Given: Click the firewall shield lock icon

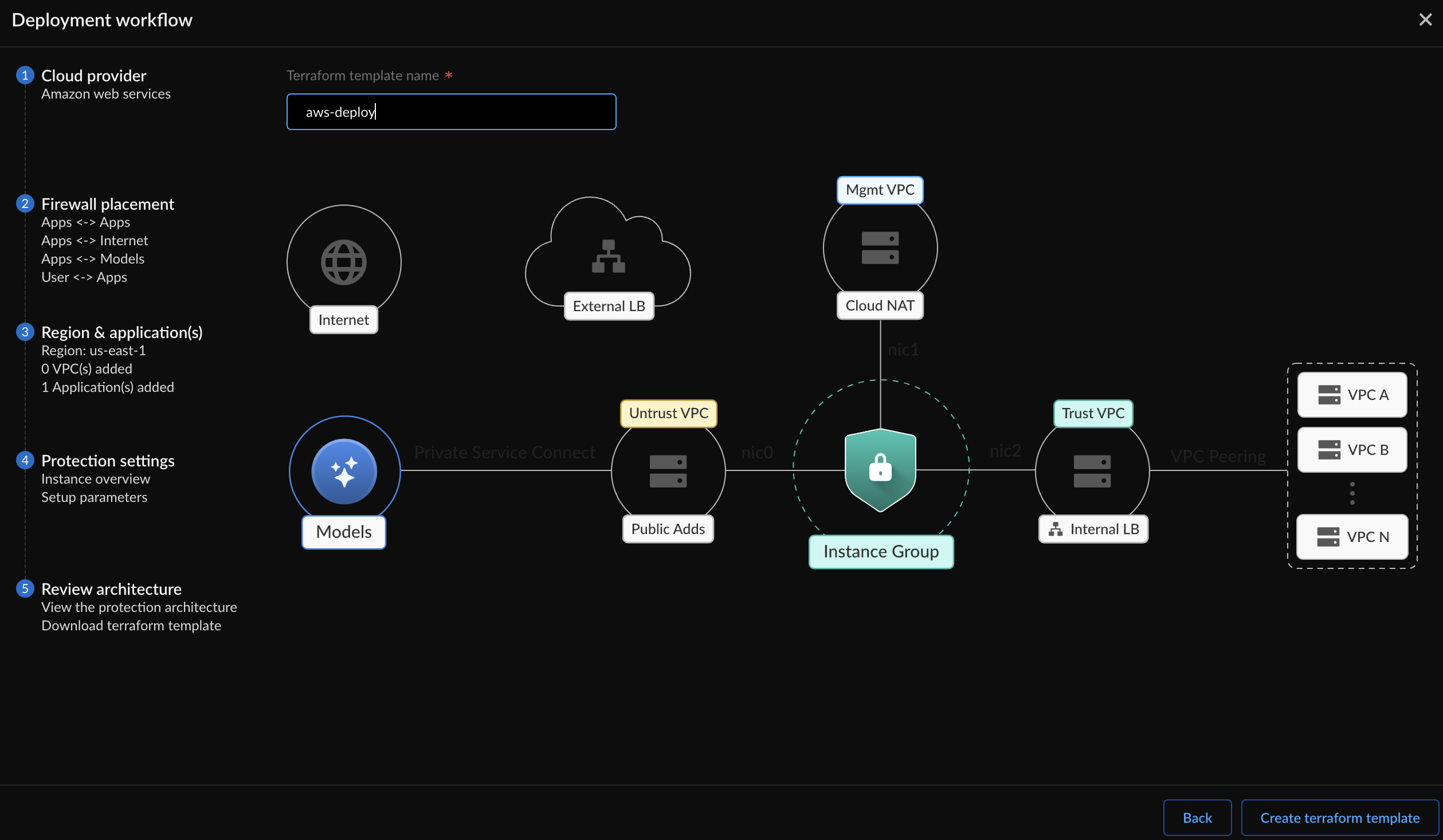Looking at the screenshot, I should [x=880, y=469].
